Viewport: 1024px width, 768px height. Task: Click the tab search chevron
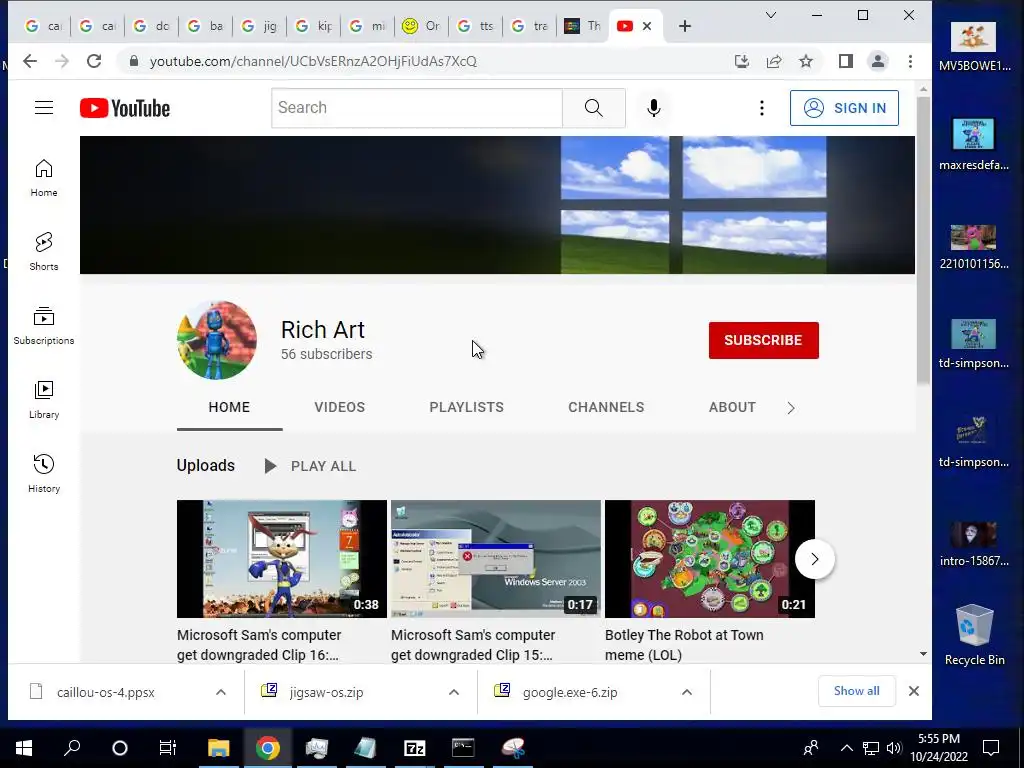(771, 15)
